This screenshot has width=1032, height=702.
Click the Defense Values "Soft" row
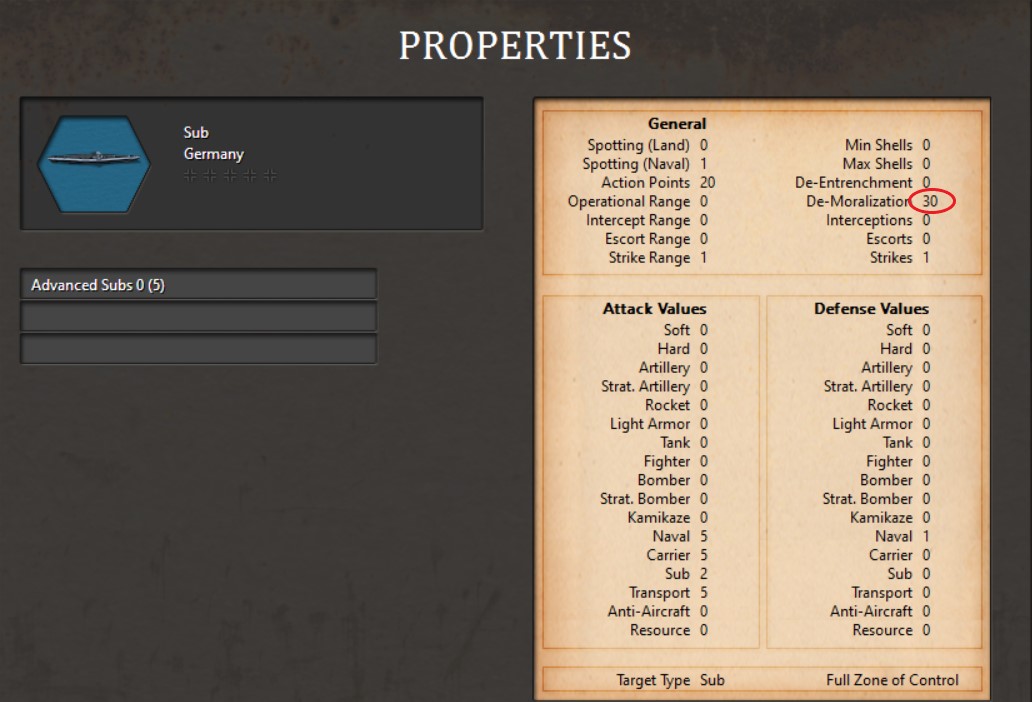[908, 330]
